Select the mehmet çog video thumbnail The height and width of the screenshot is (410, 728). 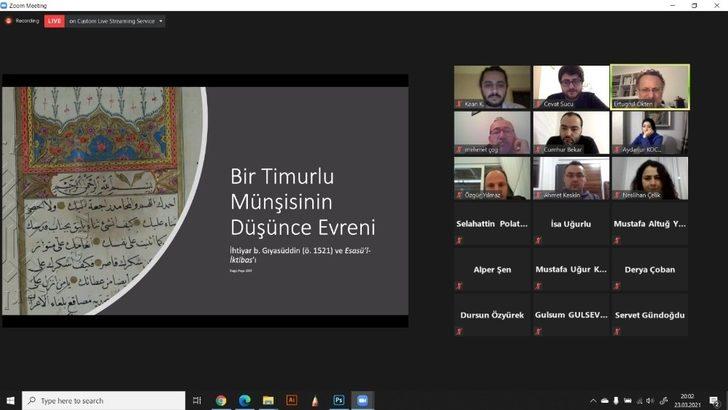click(x=492, y=132)
